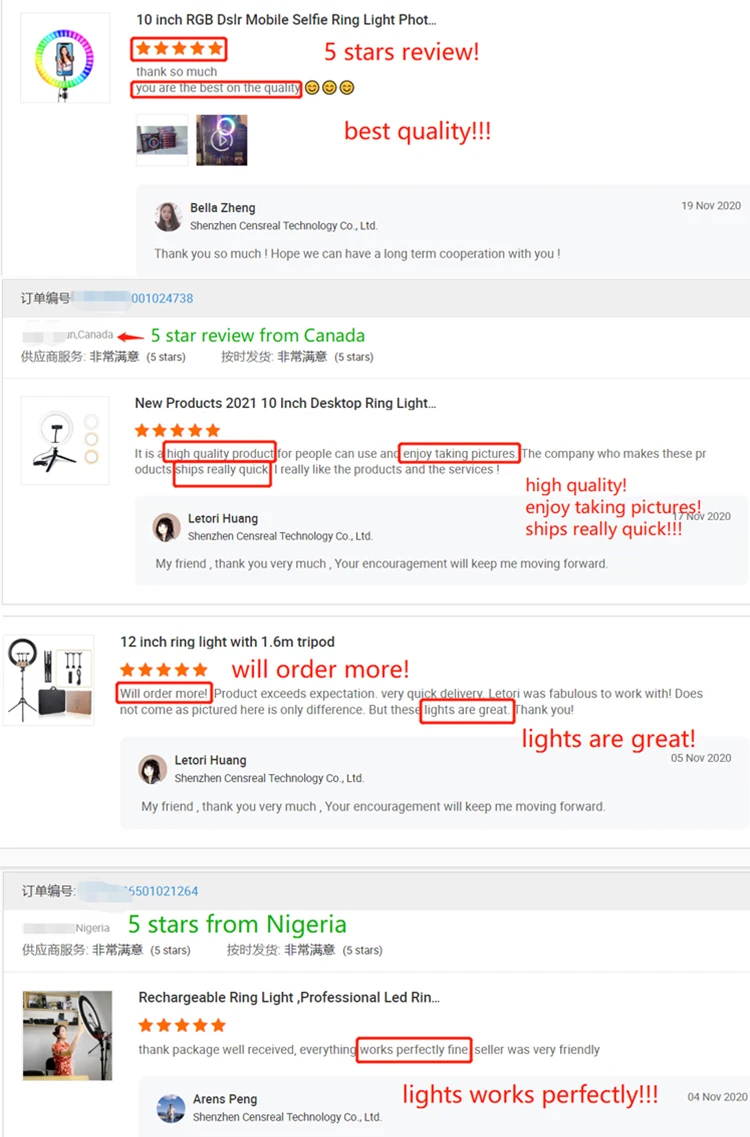Open order number ending 001024738
This screenshot has height=1137, width=750.
(x=162, y=298)
